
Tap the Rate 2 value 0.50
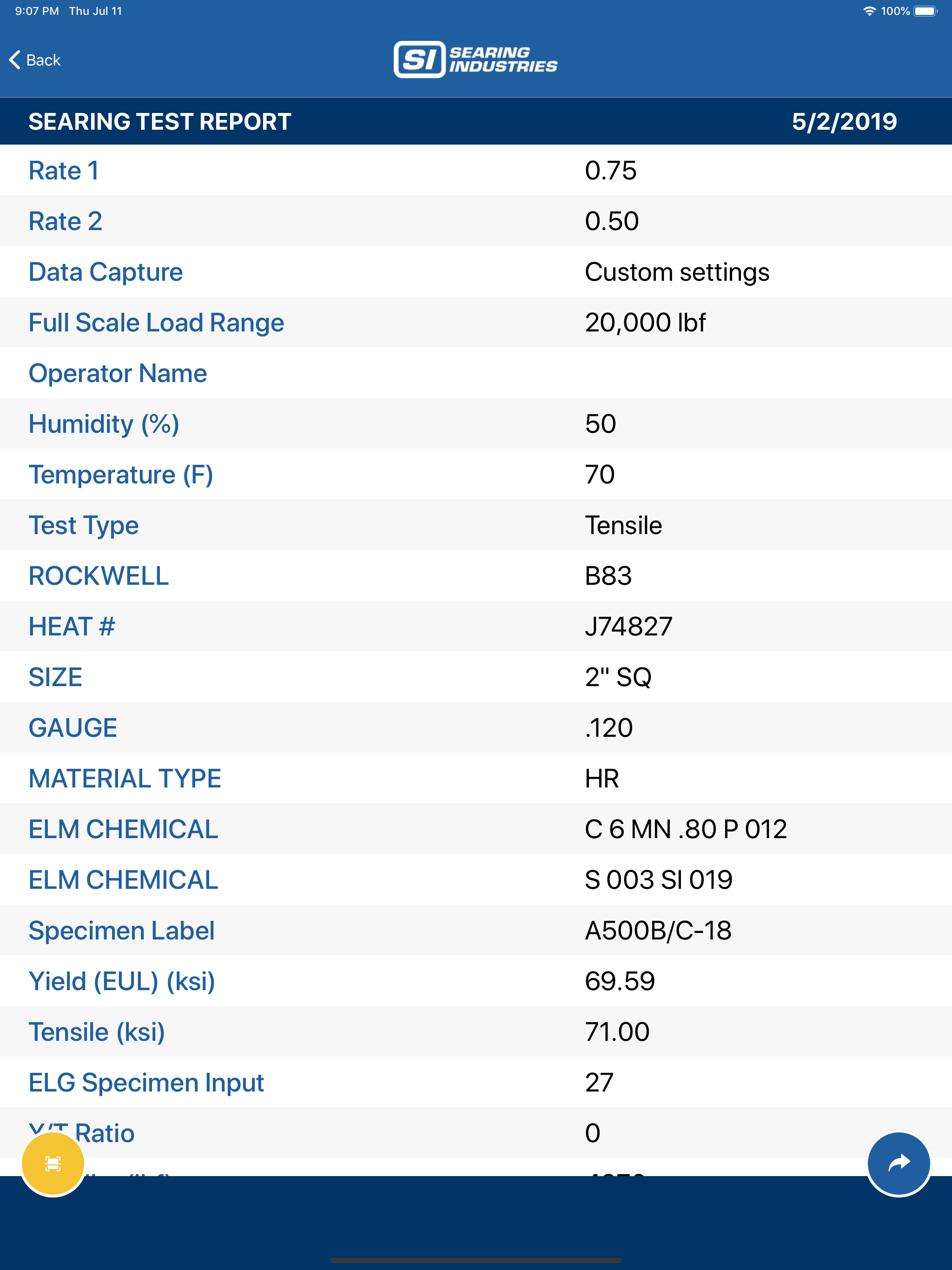coord(612,221)
